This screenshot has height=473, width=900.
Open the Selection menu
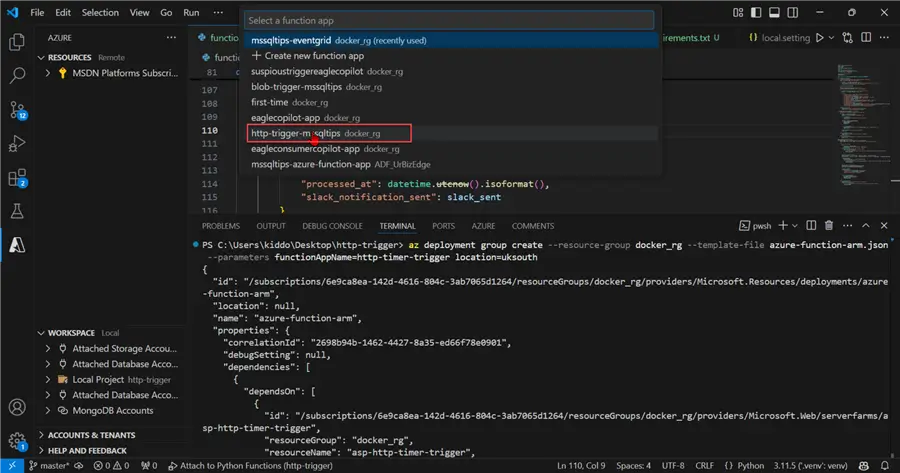(x=100, y=12)
